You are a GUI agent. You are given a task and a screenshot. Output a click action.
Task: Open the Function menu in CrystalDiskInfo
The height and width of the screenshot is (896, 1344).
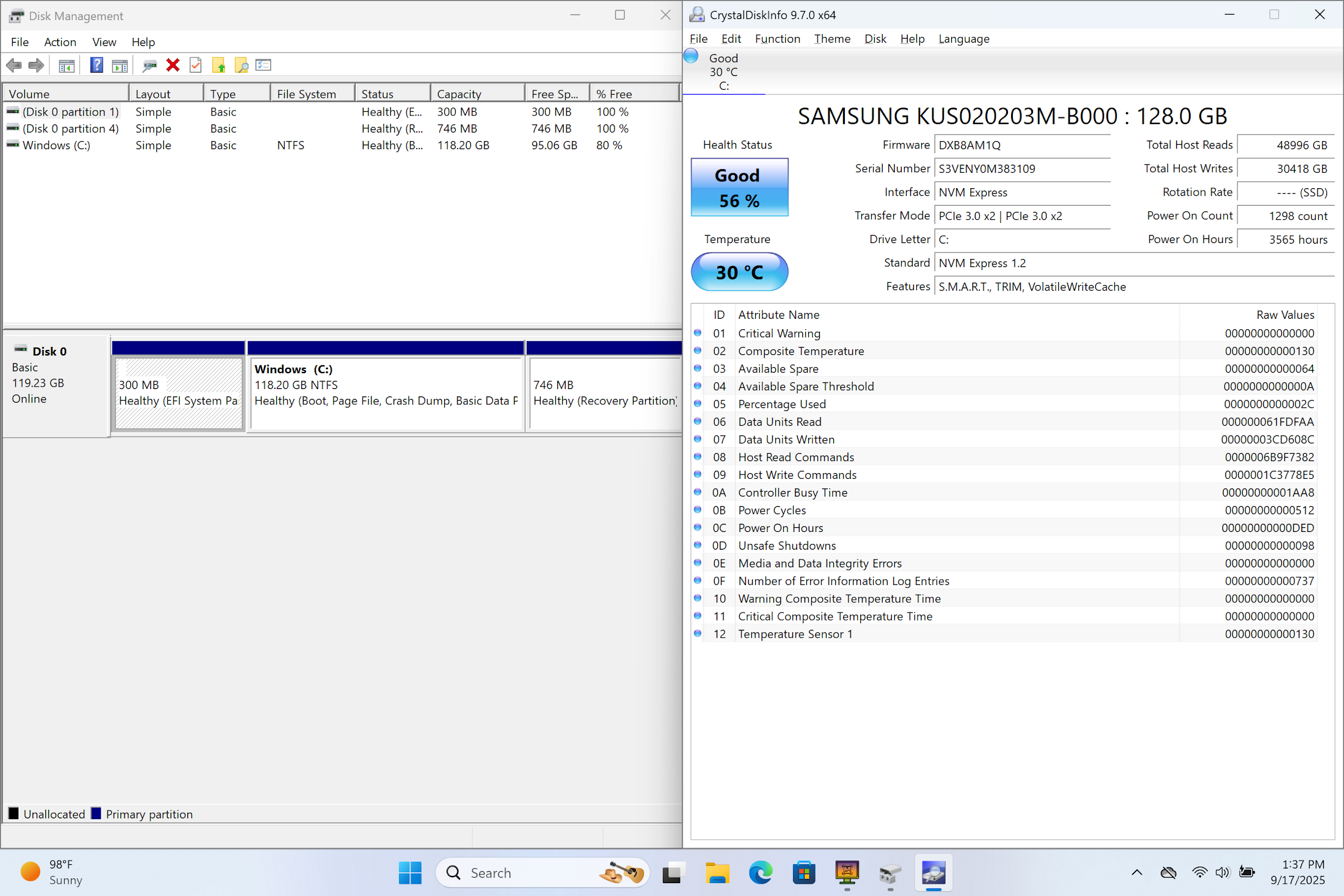pyautogui.click(x=777, y=38)
